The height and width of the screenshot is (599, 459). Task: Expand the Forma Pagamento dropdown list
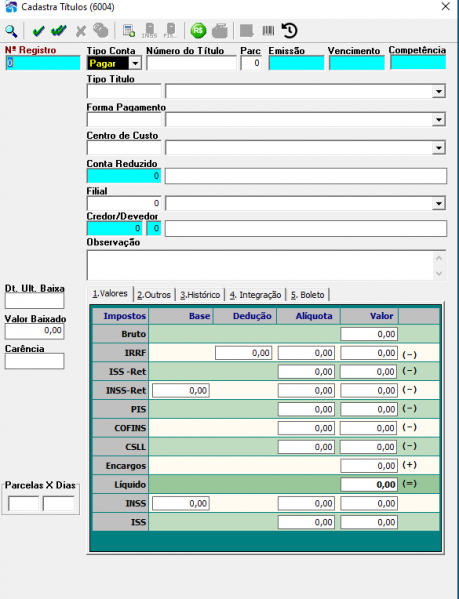pos(439,120)
